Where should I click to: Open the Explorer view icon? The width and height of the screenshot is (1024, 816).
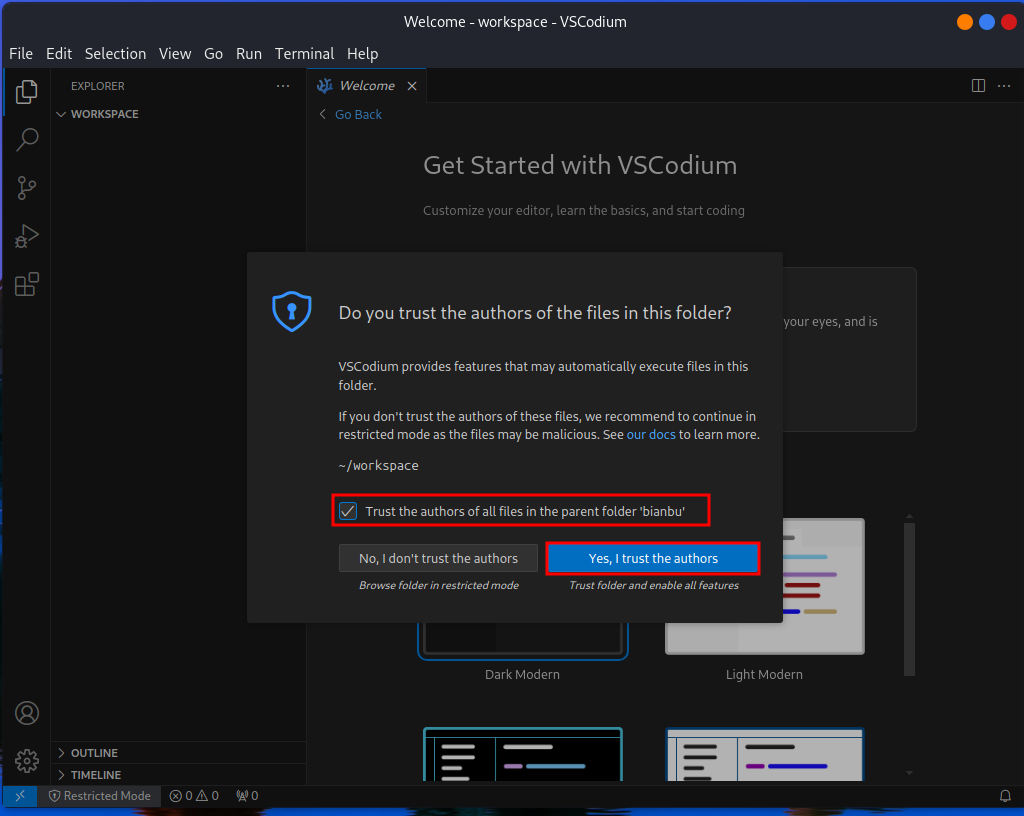pyautogui.click(x=26, y=91)
